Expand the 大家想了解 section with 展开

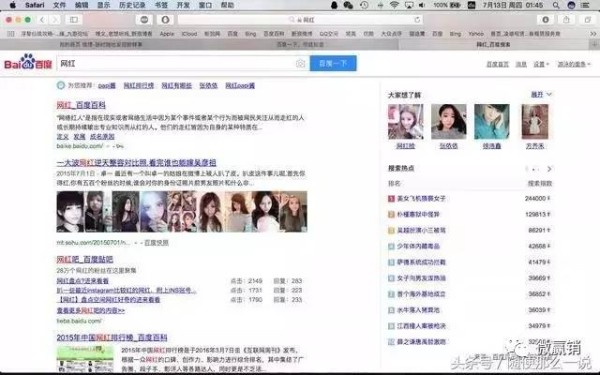tap(541, 94)
